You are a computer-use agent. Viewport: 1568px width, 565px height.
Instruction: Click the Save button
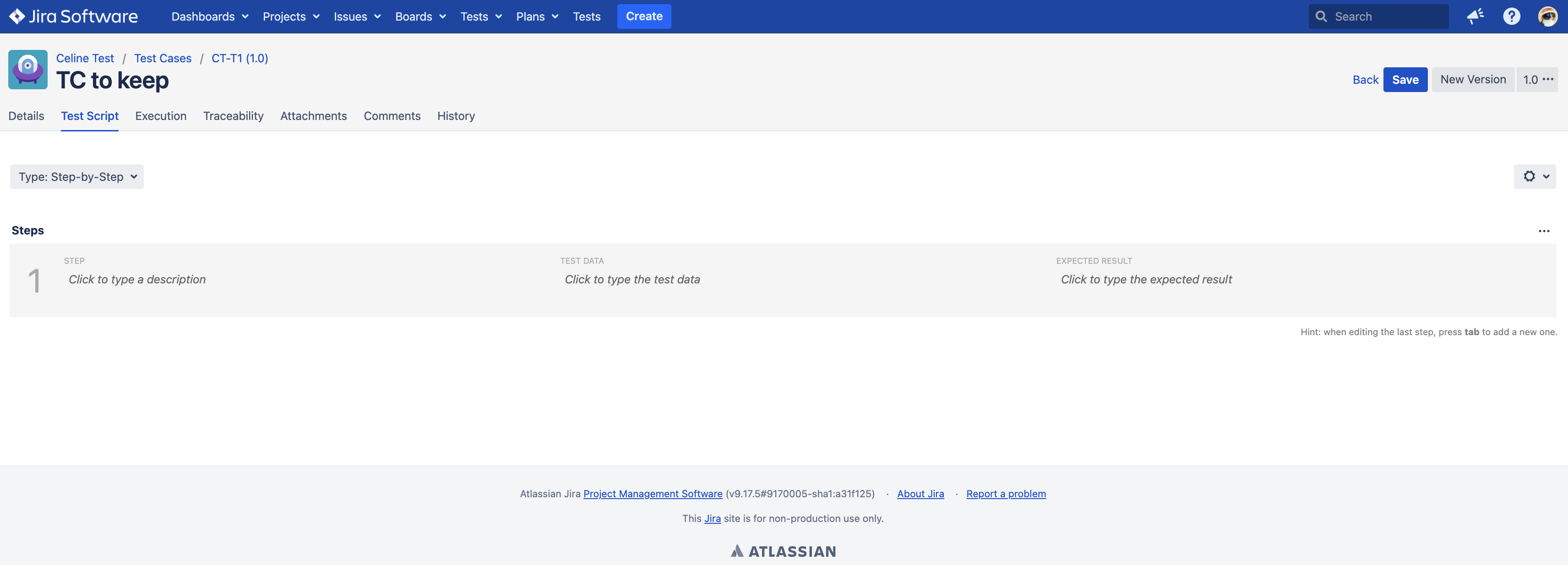(1405, 79)
